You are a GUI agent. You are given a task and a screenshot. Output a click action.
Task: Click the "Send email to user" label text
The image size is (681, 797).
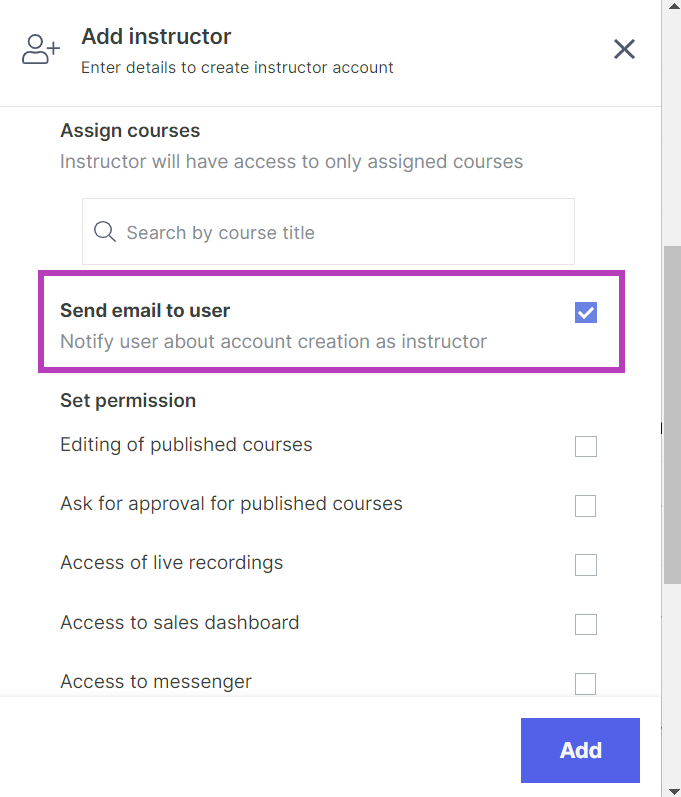pos(145,311)
